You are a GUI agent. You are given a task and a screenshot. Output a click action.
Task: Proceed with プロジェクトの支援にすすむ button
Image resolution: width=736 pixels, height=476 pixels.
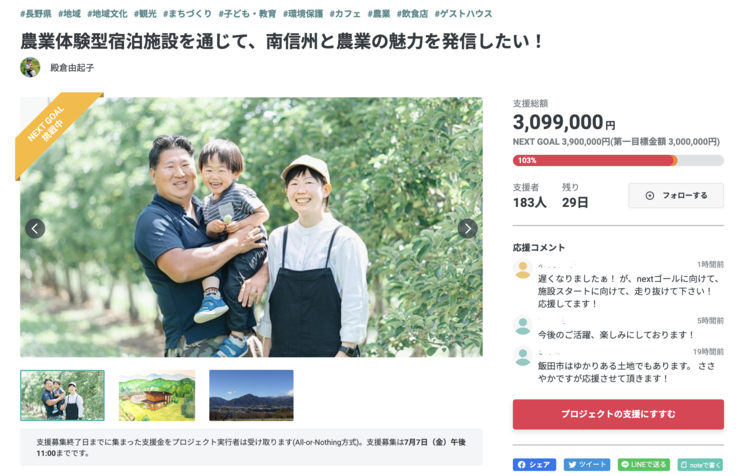point(618,414)
